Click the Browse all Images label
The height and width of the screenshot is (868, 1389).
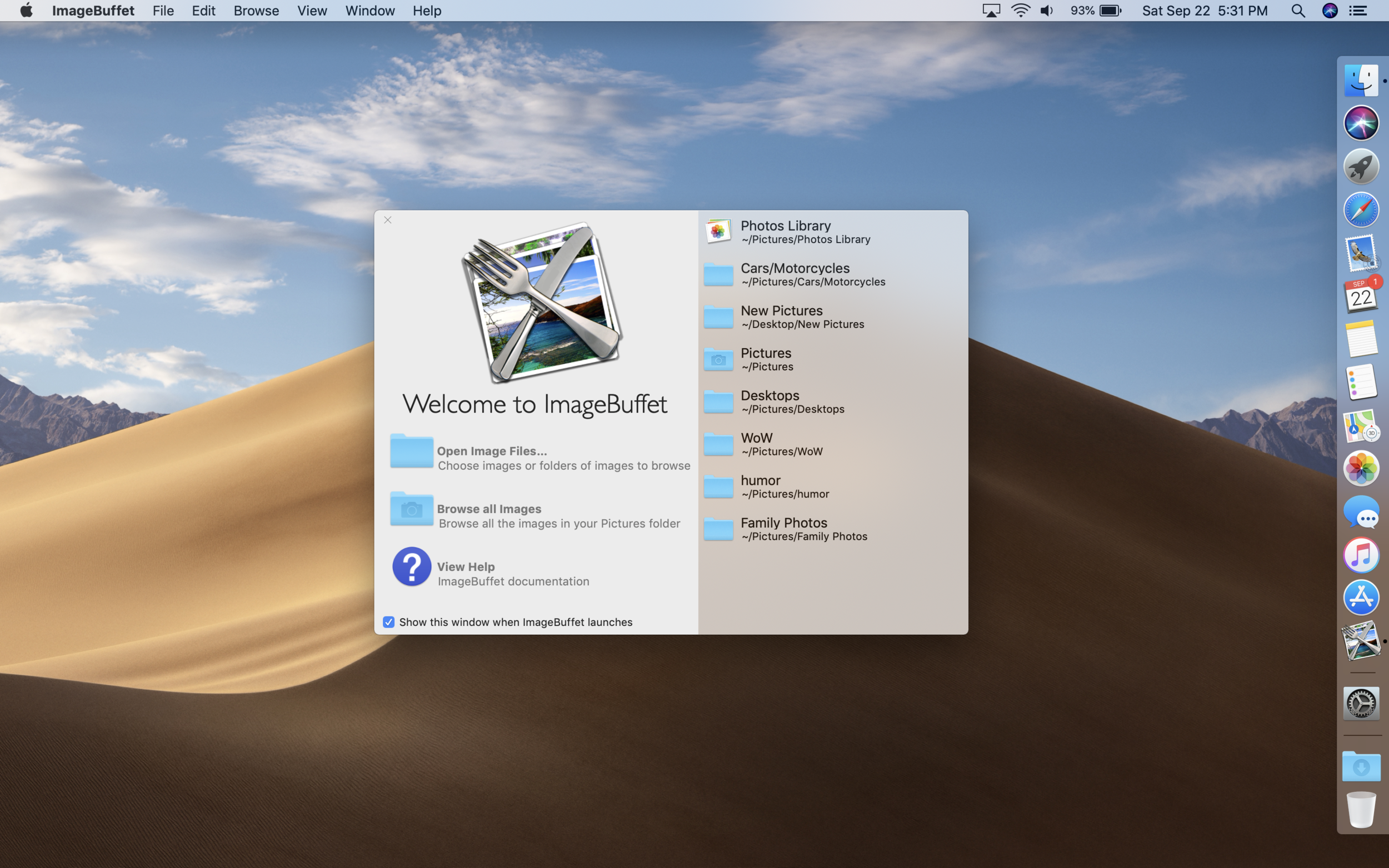(x=488, y=509)
